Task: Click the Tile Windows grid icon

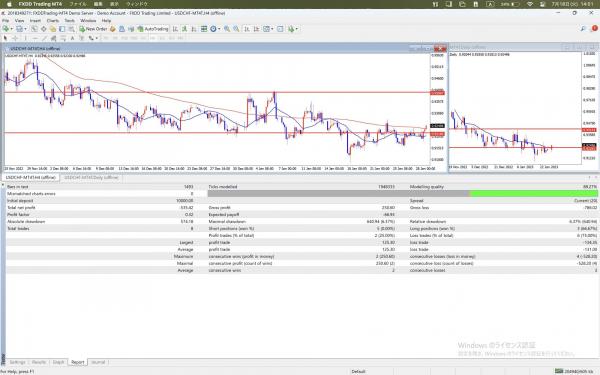Action: tap(204, 29)
